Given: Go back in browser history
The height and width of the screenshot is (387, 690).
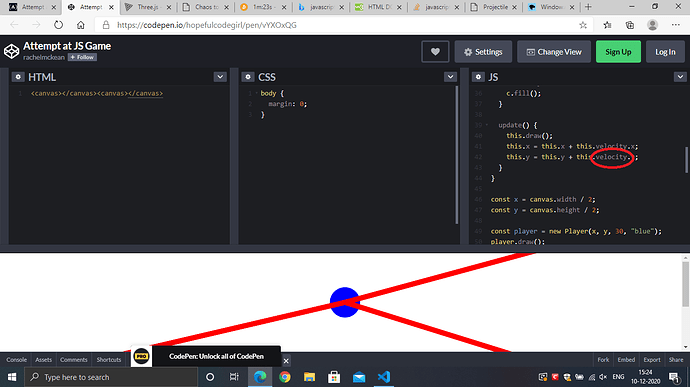Looking at the screenshot, I should tap(14, 25).
